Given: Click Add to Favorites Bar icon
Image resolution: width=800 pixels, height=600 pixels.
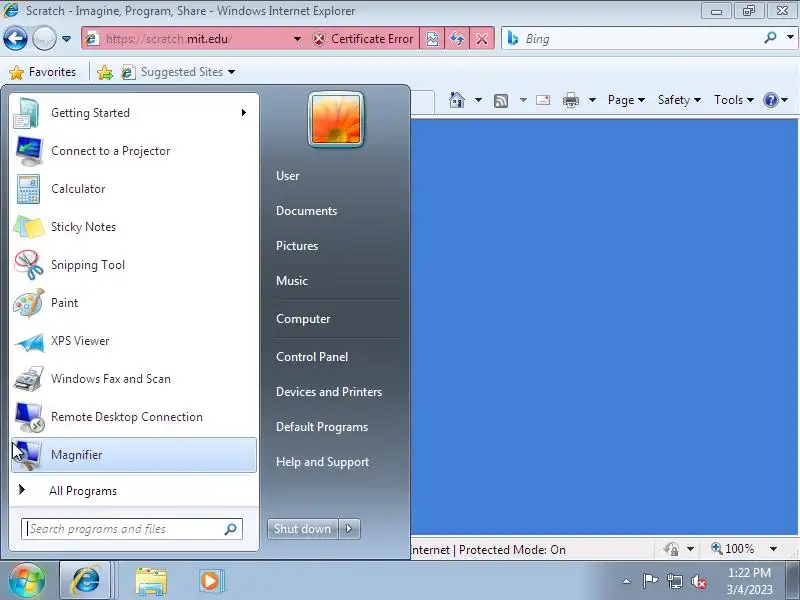Looking at the screenshot, I should (x=105, y=72).
